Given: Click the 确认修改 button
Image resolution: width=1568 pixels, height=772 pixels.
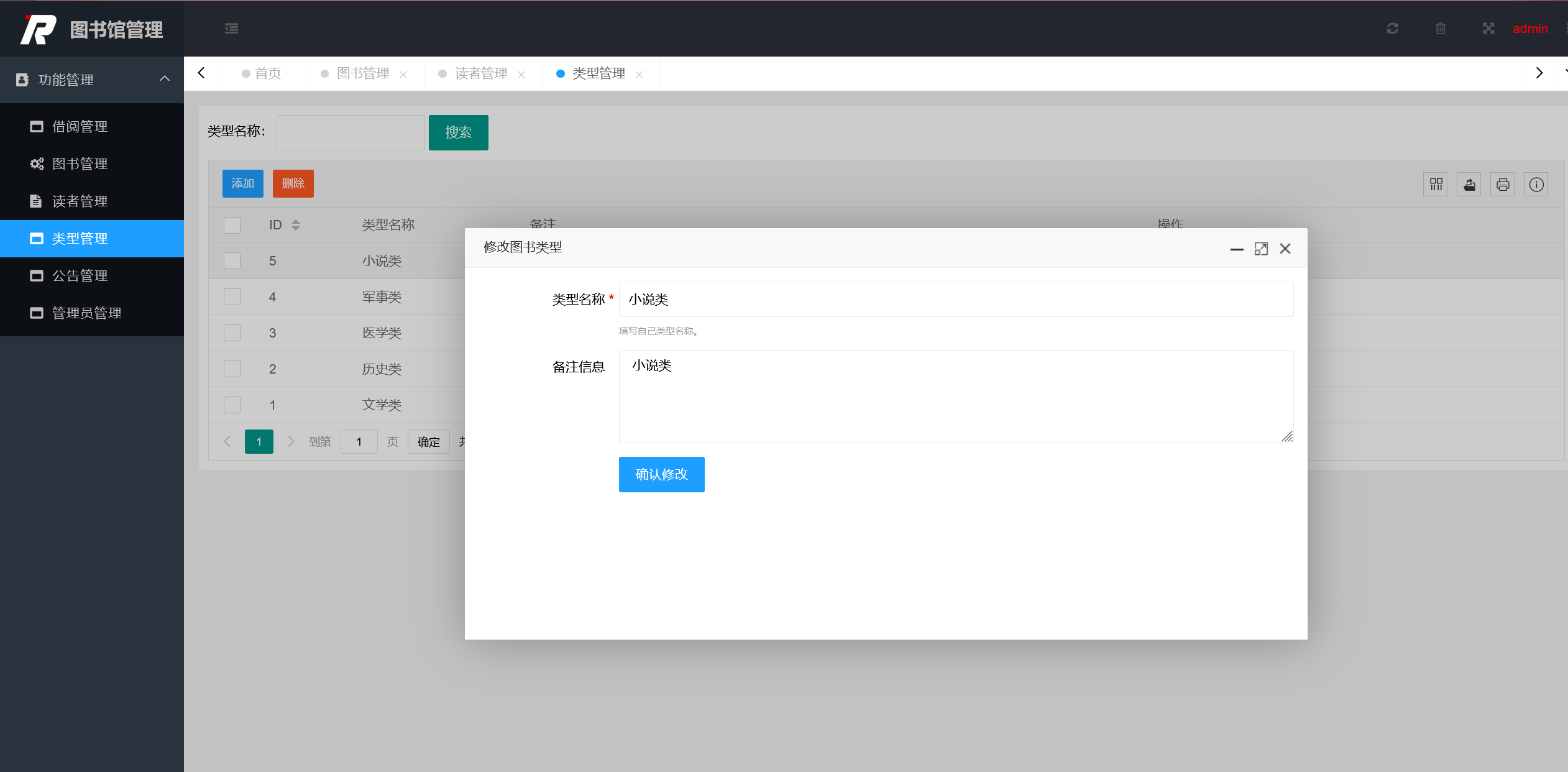Looking at the screenshot, I should (661, 474).
